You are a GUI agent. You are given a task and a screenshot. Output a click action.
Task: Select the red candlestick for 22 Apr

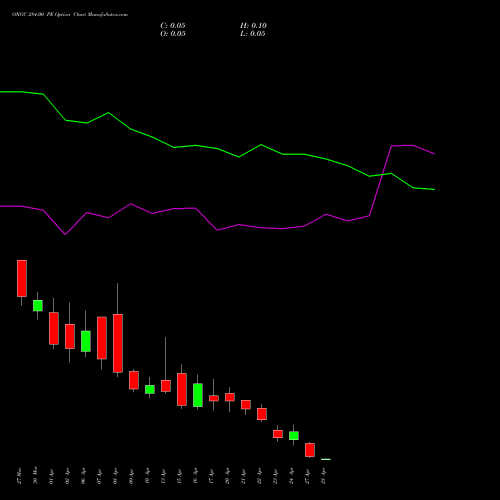click(x=262, y=414)
